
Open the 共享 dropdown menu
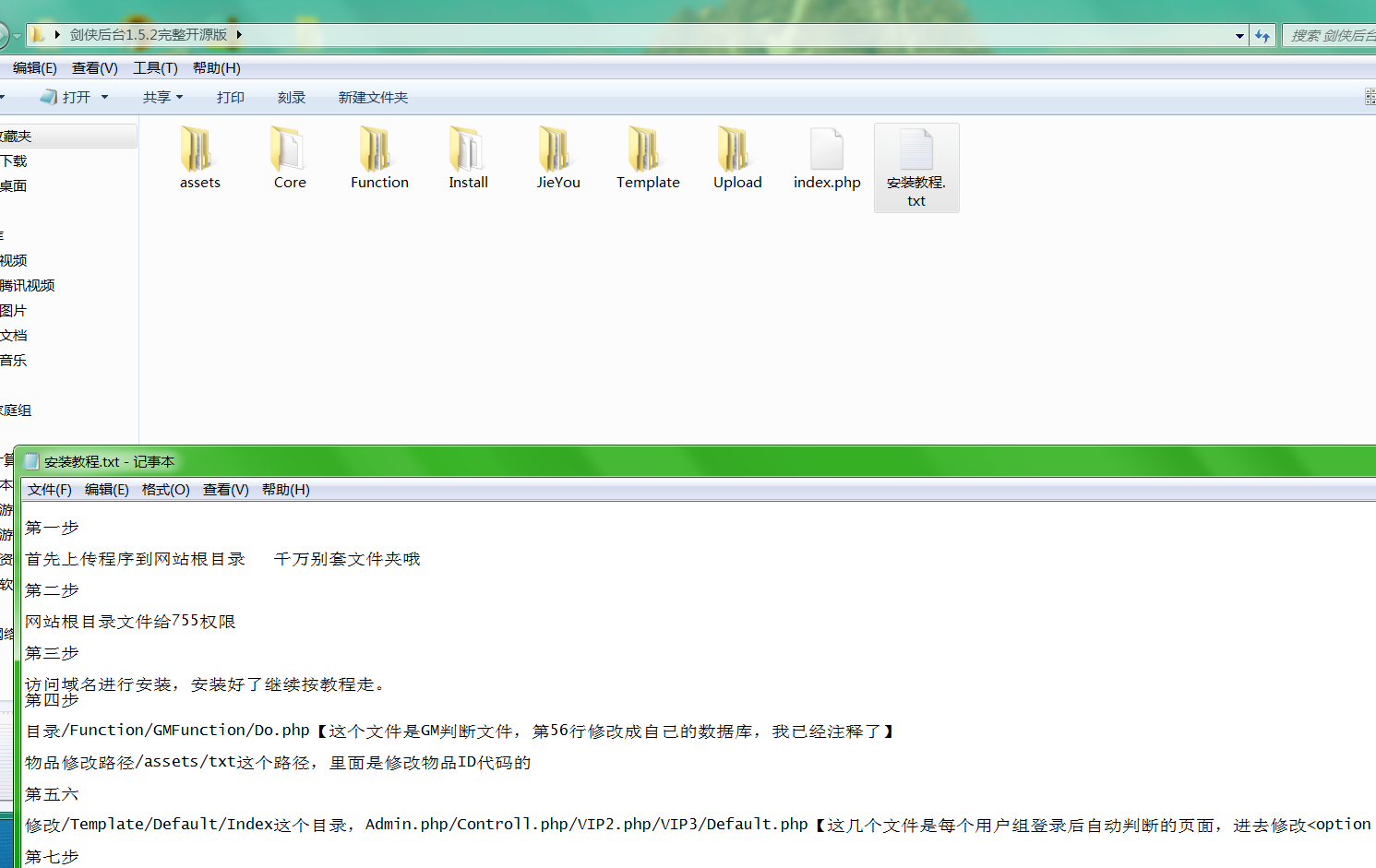pyautogui.click(x=162, y=97)
